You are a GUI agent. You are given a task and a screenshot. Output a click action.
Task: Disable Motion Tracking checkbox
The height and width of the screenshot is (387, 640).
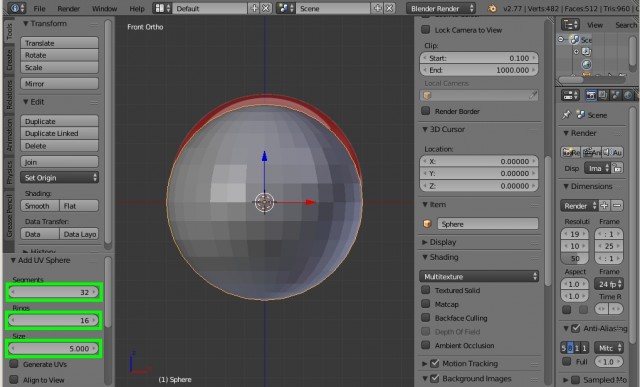pos(435,363)
